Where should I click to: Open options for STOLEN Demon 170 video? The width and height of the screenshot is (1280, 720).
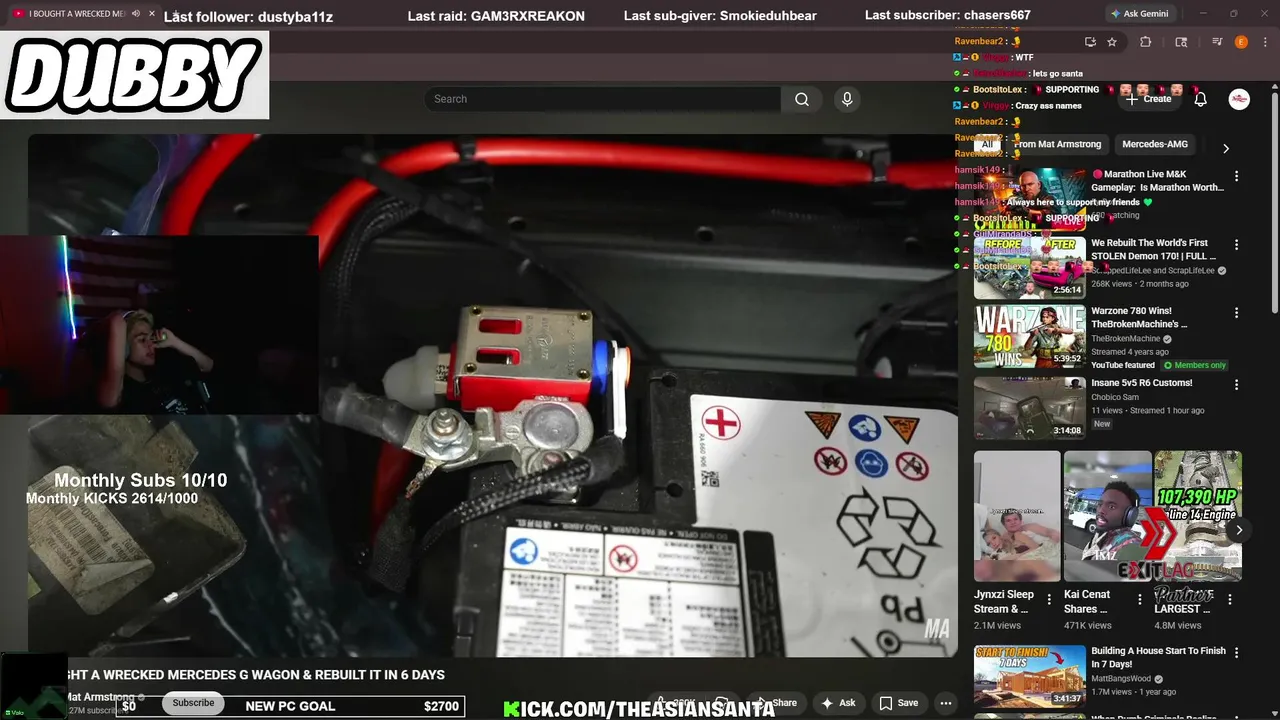click(1236, 245)
